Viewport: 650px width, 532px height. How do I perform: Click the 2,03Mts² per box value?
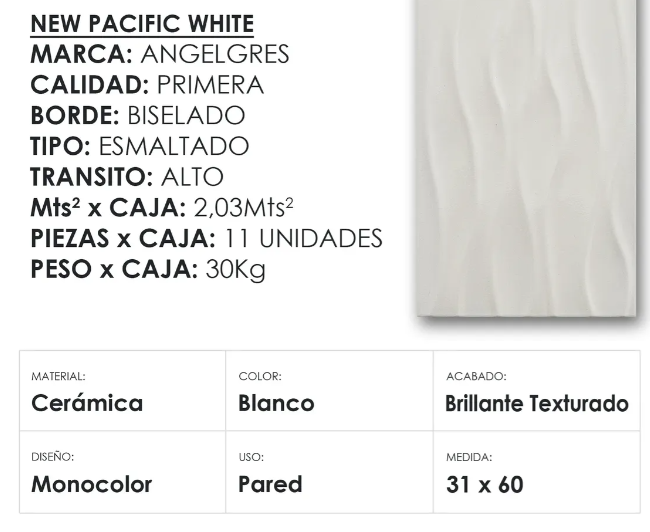[244, 207]
